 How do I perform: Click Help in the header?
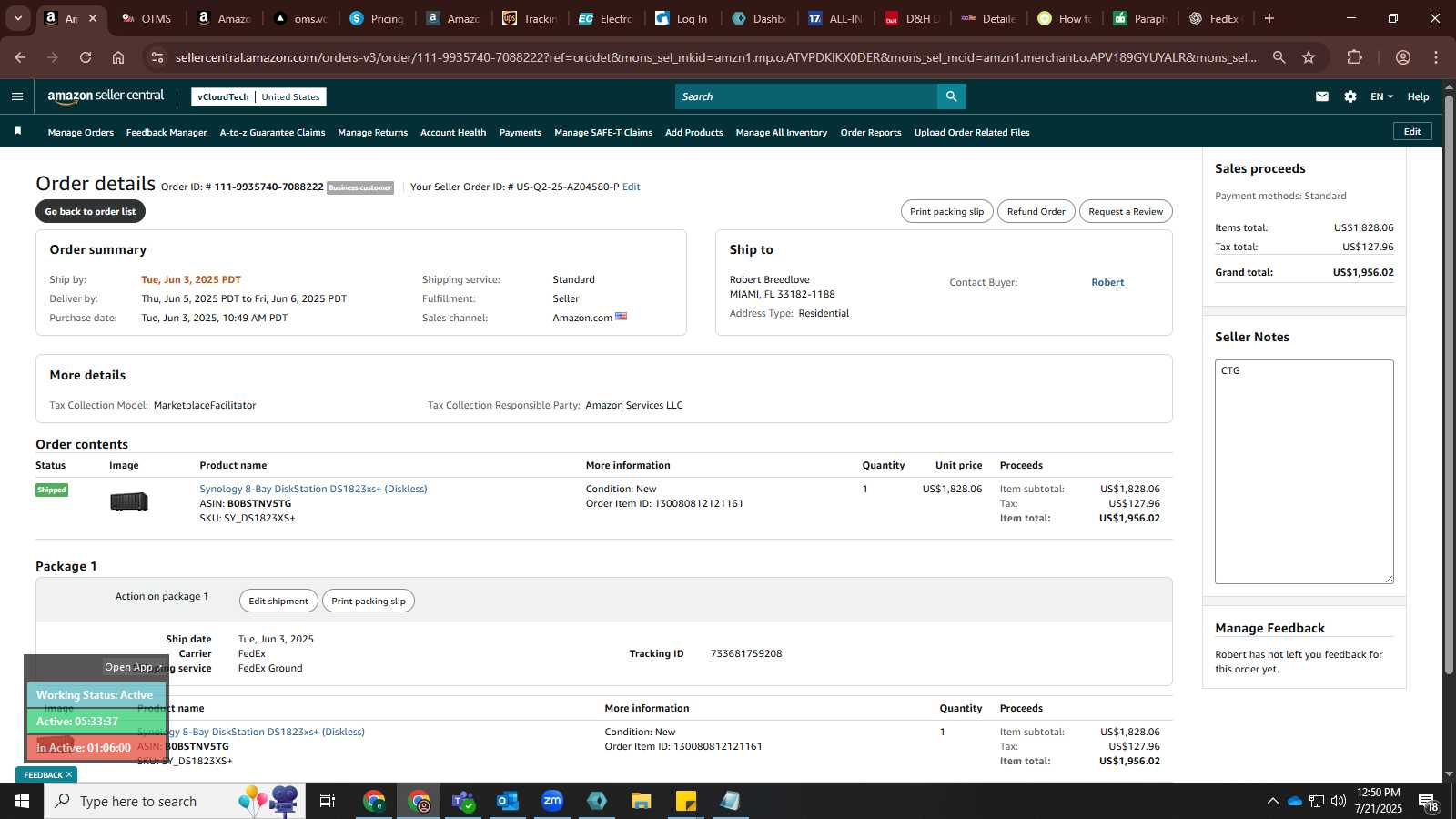(x=1418, y=96)
